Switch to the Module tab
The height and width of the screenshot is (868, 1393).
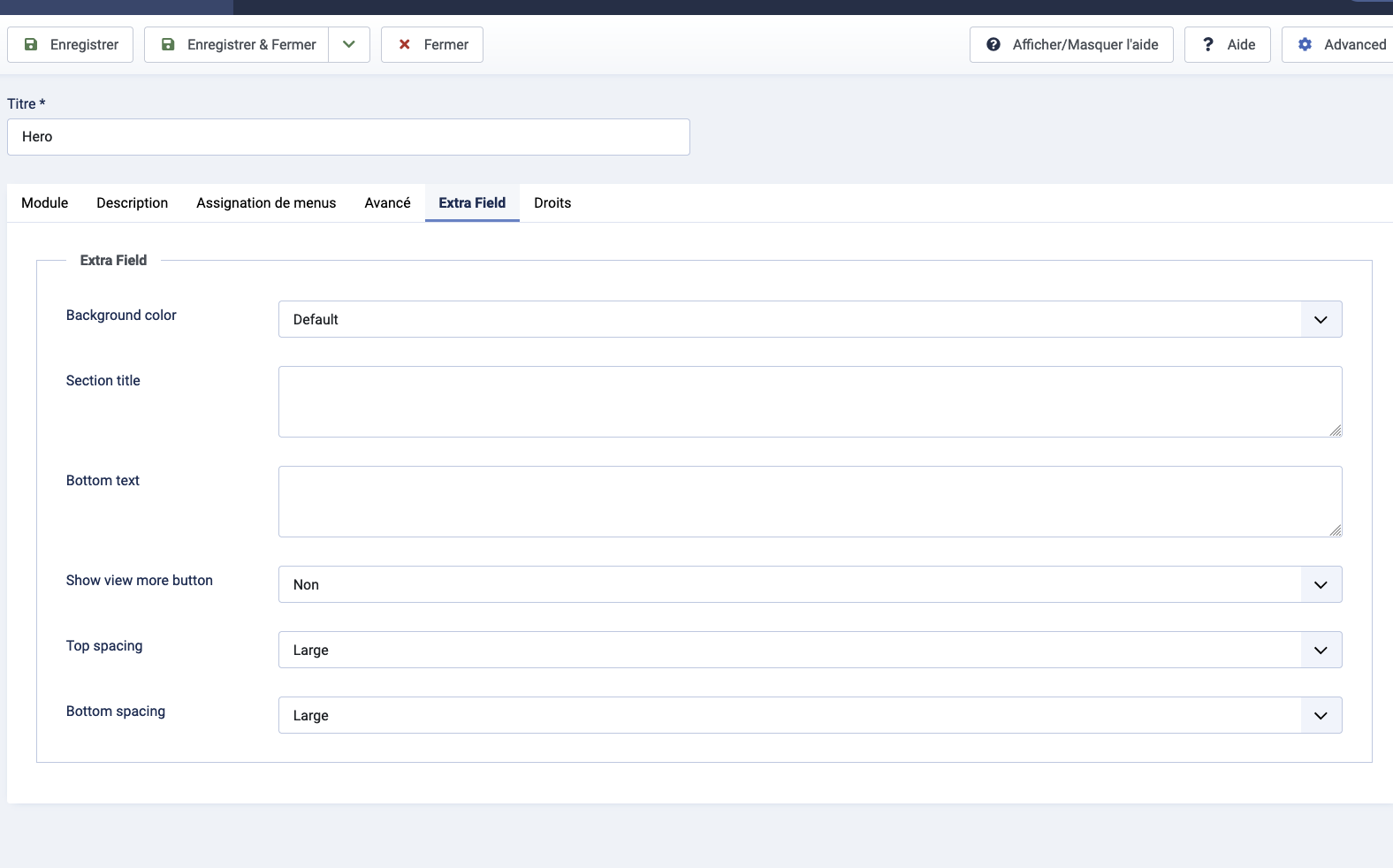pyautogui.click(x=45, y=203)
